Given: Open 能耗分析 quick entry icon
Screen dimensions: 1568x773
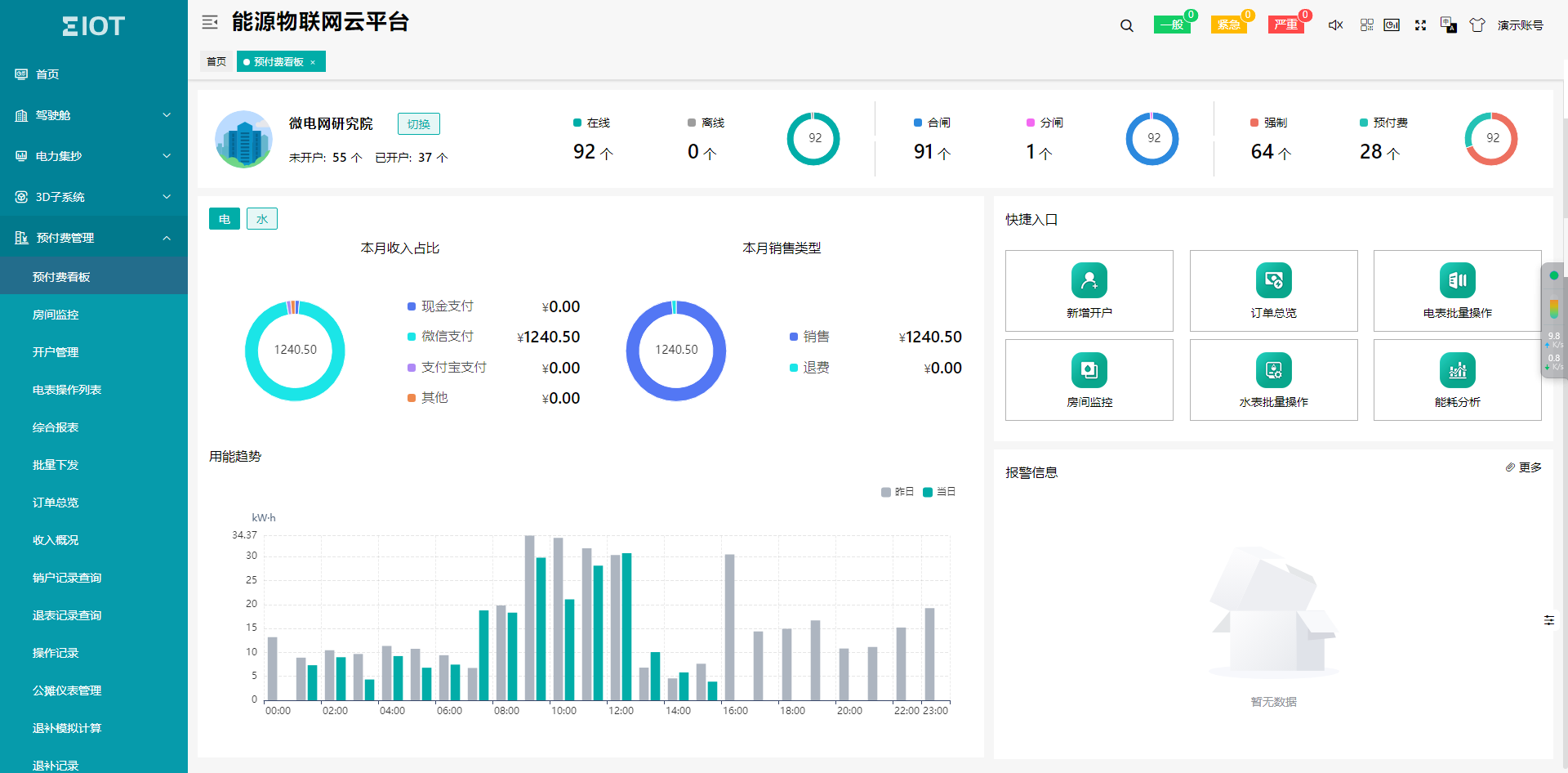Looking at the screenshot, I should pos(1457,370).
